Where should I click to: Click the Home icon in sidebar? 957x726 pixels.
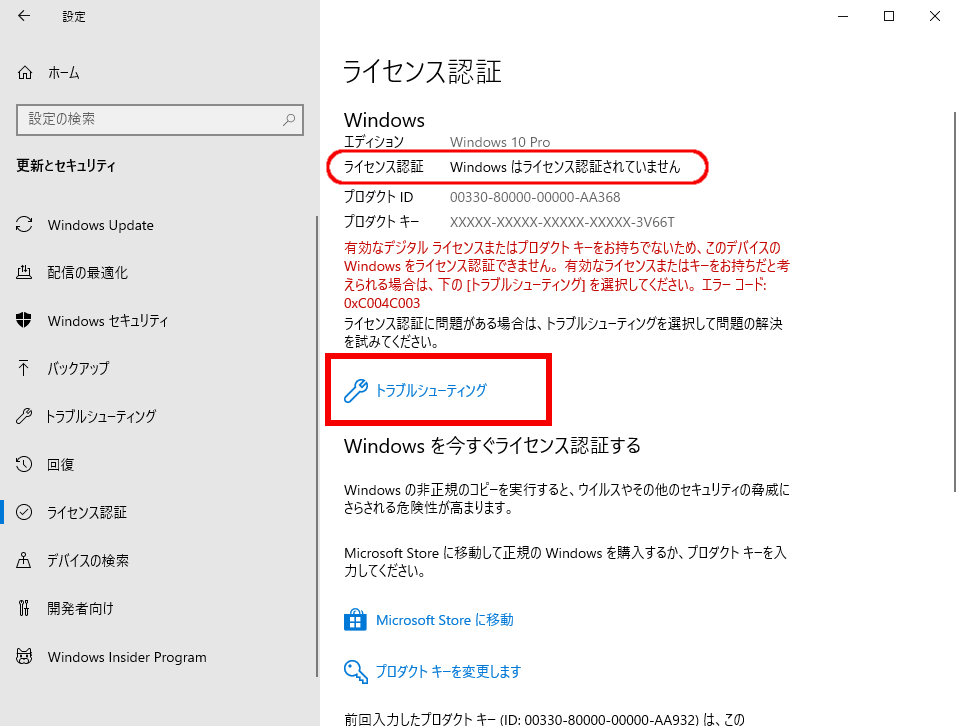pyautogui.click(x=25, y=73)
